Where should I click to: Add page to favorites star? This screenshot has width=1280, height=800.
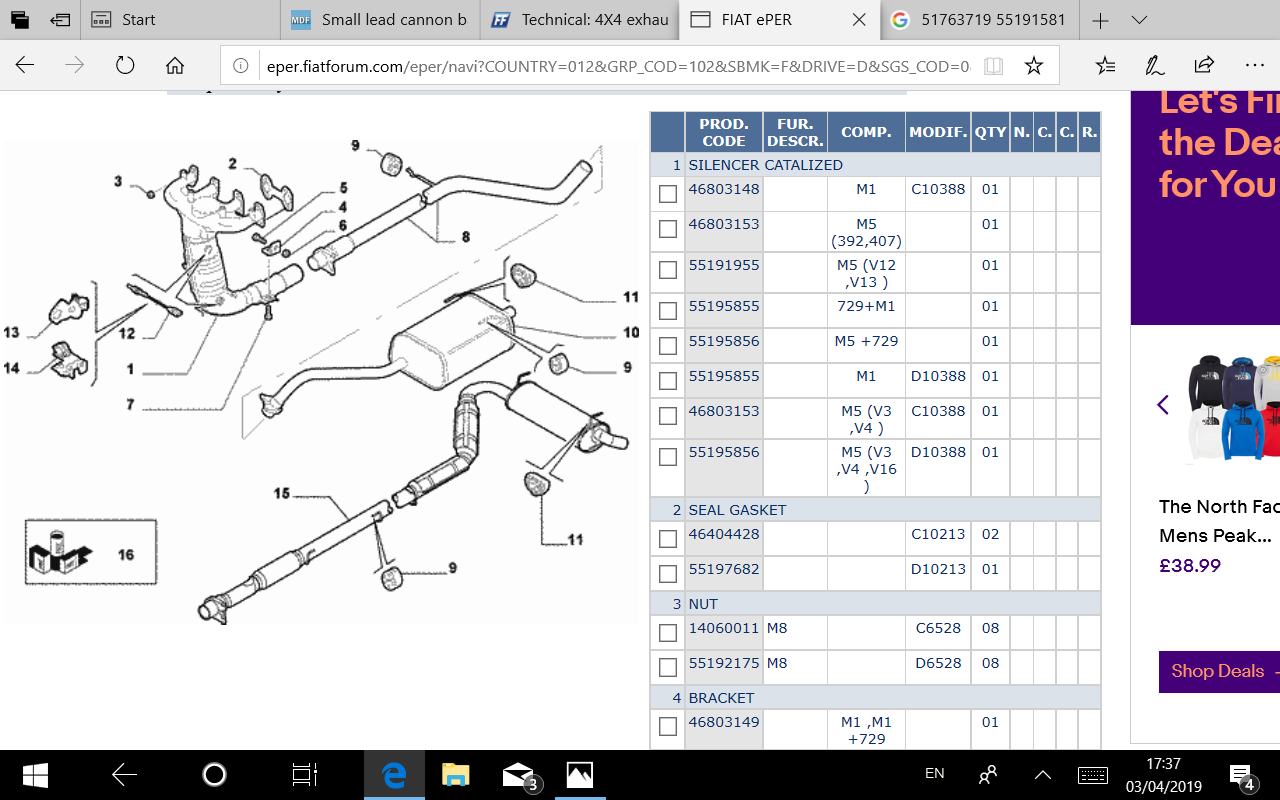[x=1034, y=66]
